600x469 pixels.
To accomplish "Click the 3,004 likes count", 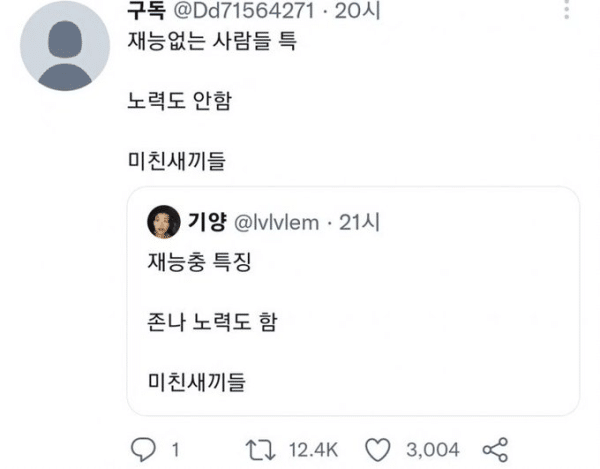I will tap(434, 447).
